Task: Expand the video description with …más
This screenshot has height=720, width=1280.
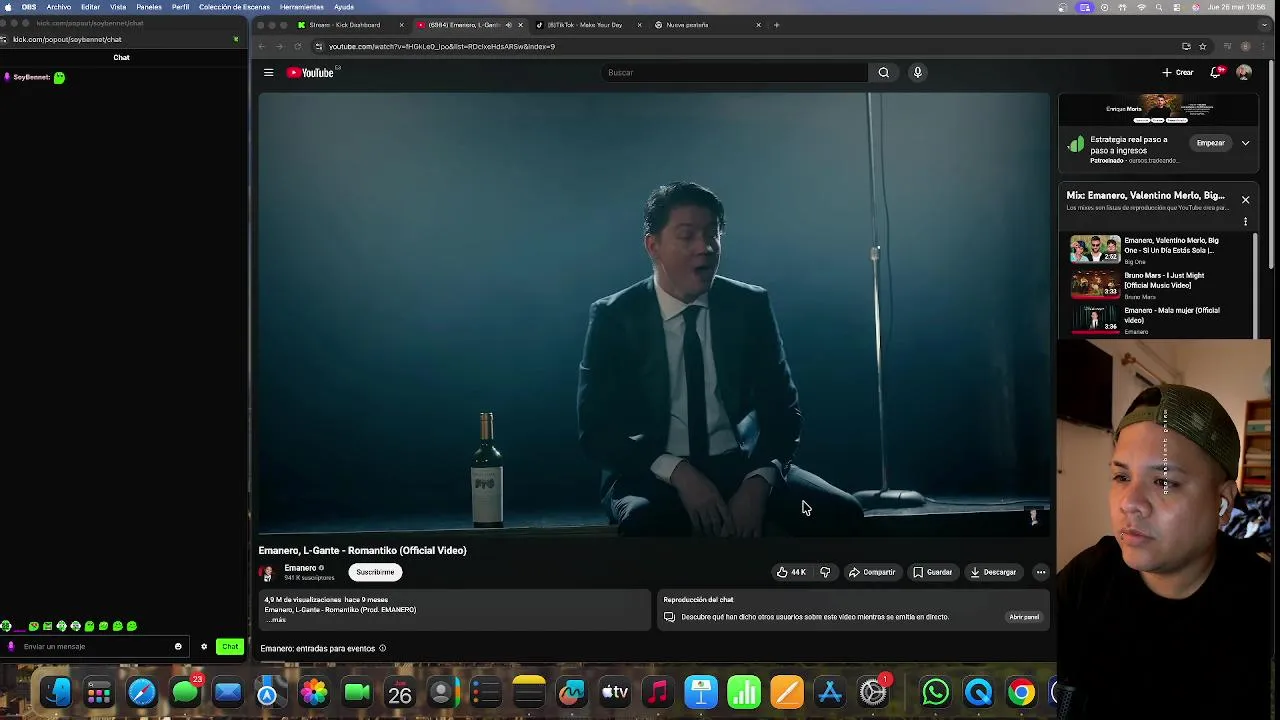Action: pos(277,620)
